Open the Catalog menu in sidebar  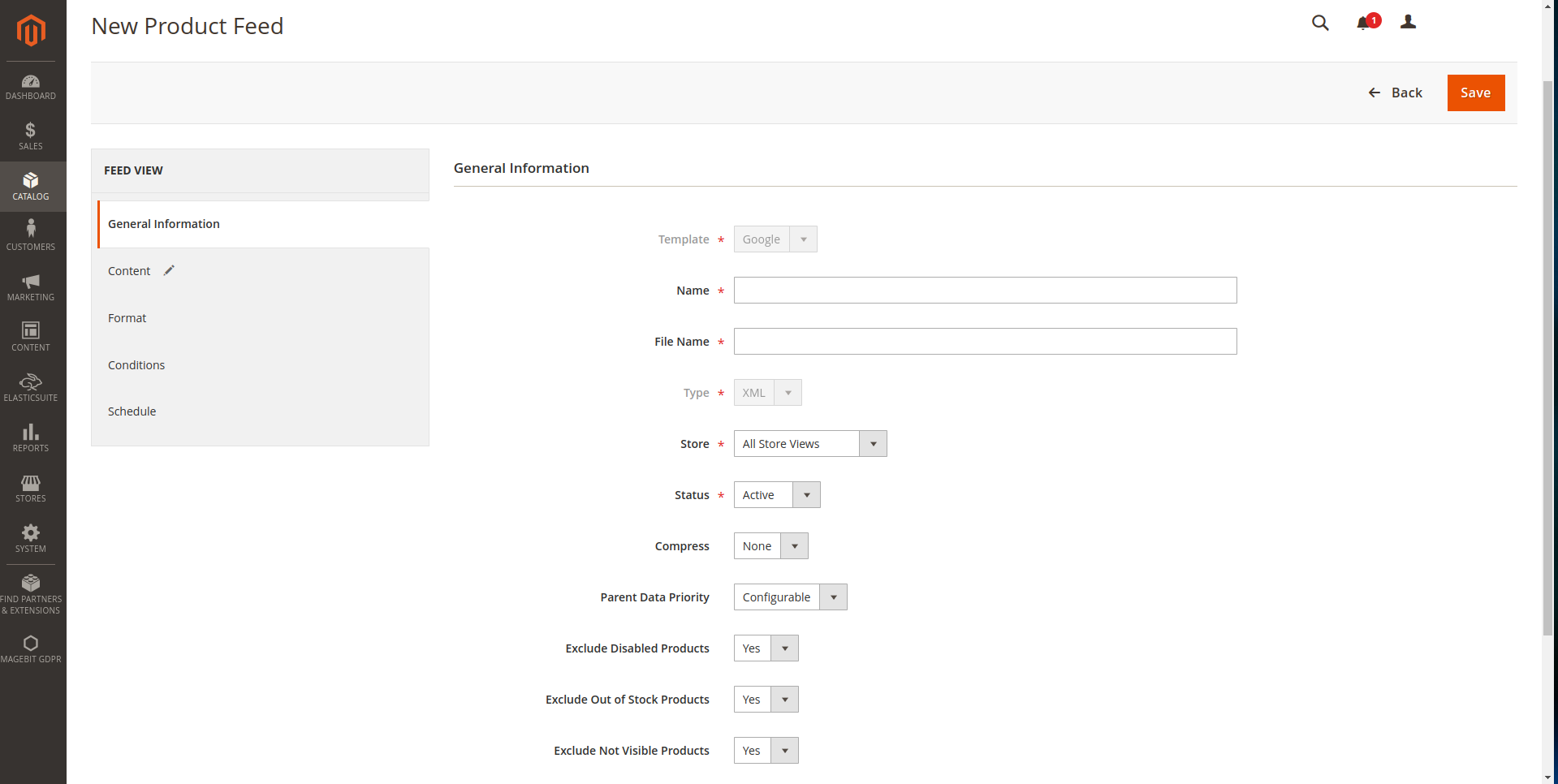point(31,186)
